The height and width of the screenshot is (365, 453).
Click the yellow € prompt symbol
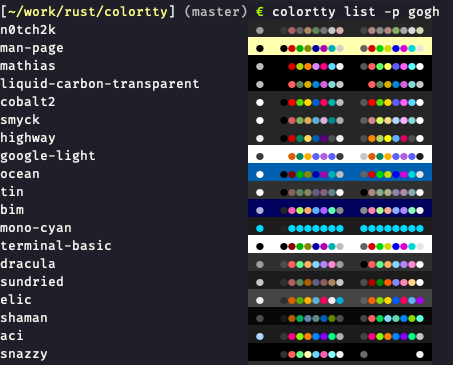260,12
